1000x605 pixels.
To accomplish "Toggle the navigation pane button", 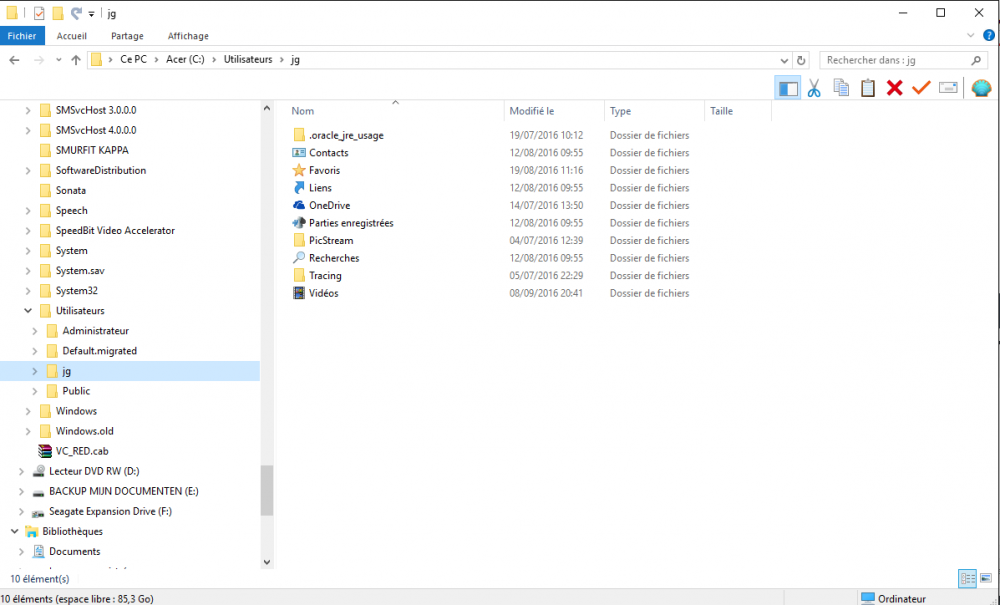I will [x=788, y=88].
